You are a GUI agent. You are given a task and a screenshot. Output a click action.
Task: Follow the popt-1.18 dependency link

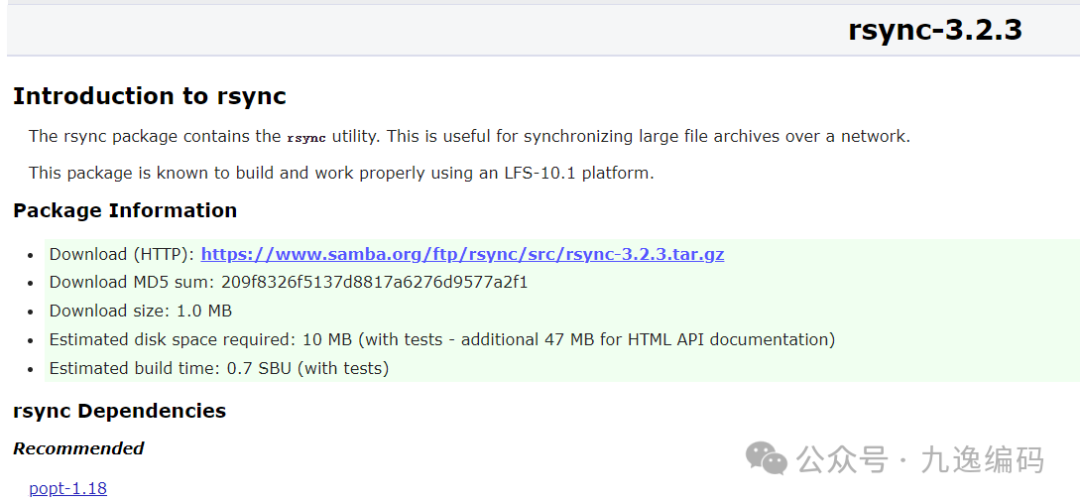[x=68, y=489]
